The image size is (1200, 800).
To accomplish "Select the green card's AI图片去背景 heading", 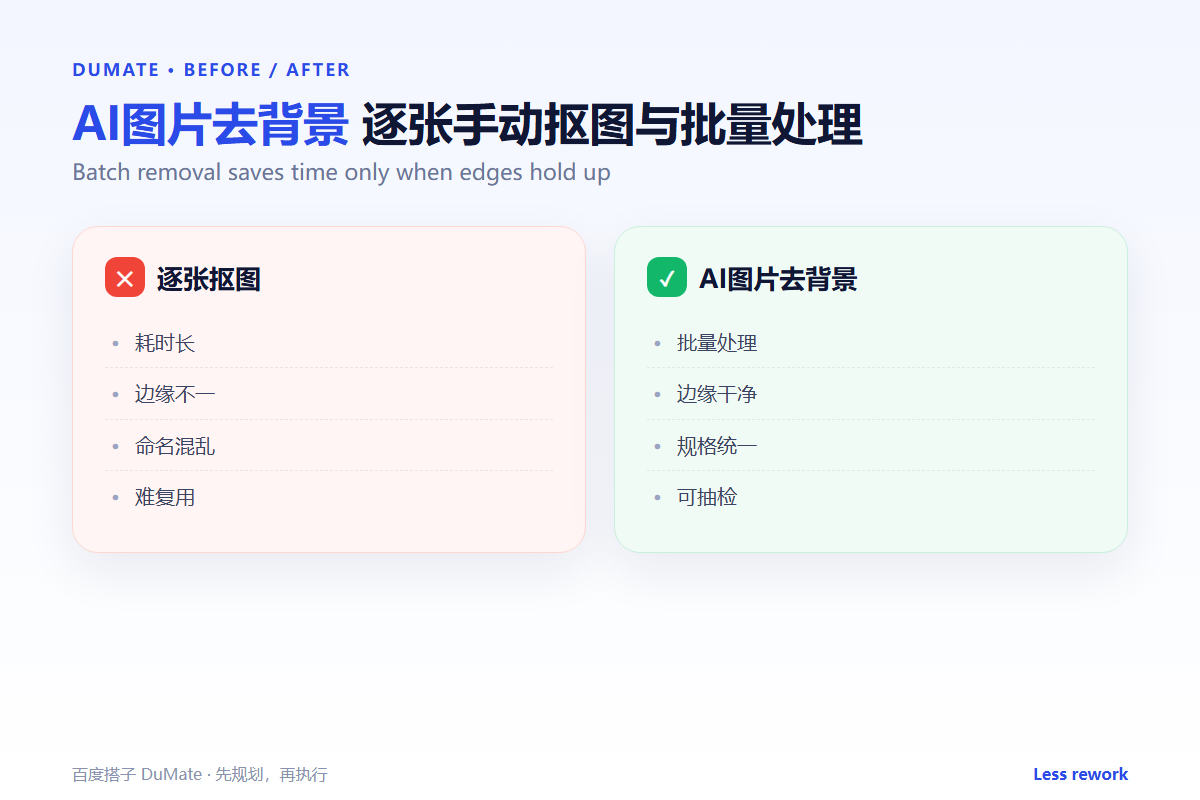I will 777,279.
